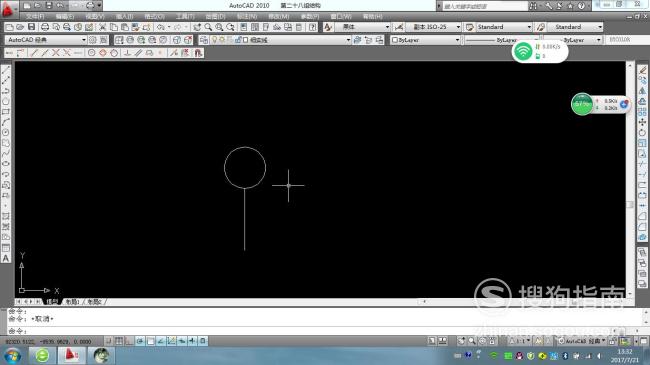Toggle Polar tracking in status bar
650x365 pixels.
point(140,341)
